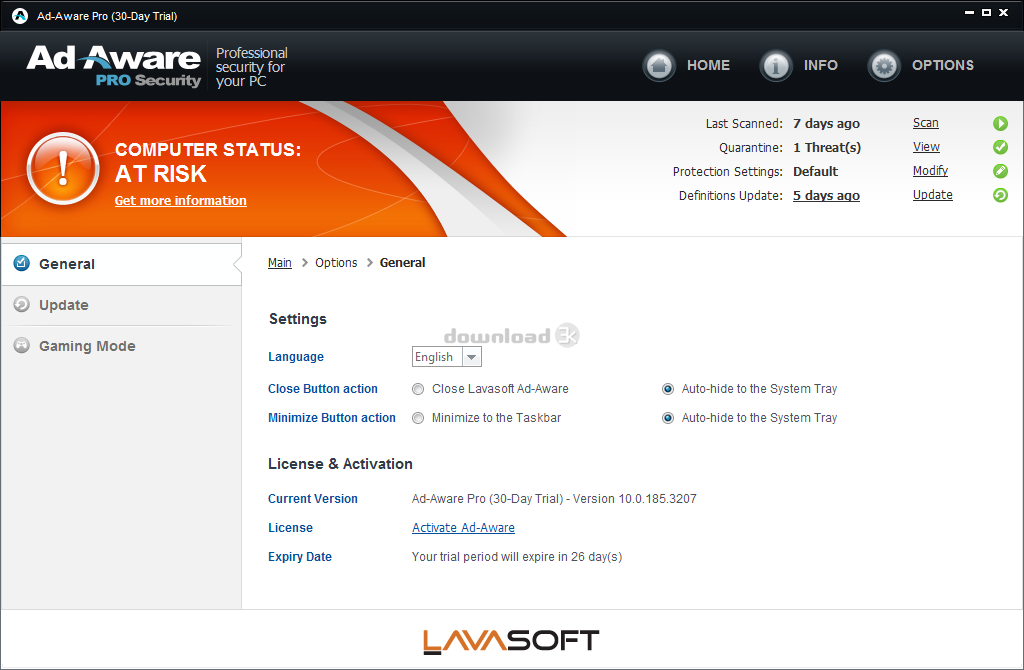Image resolution: width=1024 pixels, height=670 pixels.
Task: Open the HOME menu label
Action: coord(709,65)
